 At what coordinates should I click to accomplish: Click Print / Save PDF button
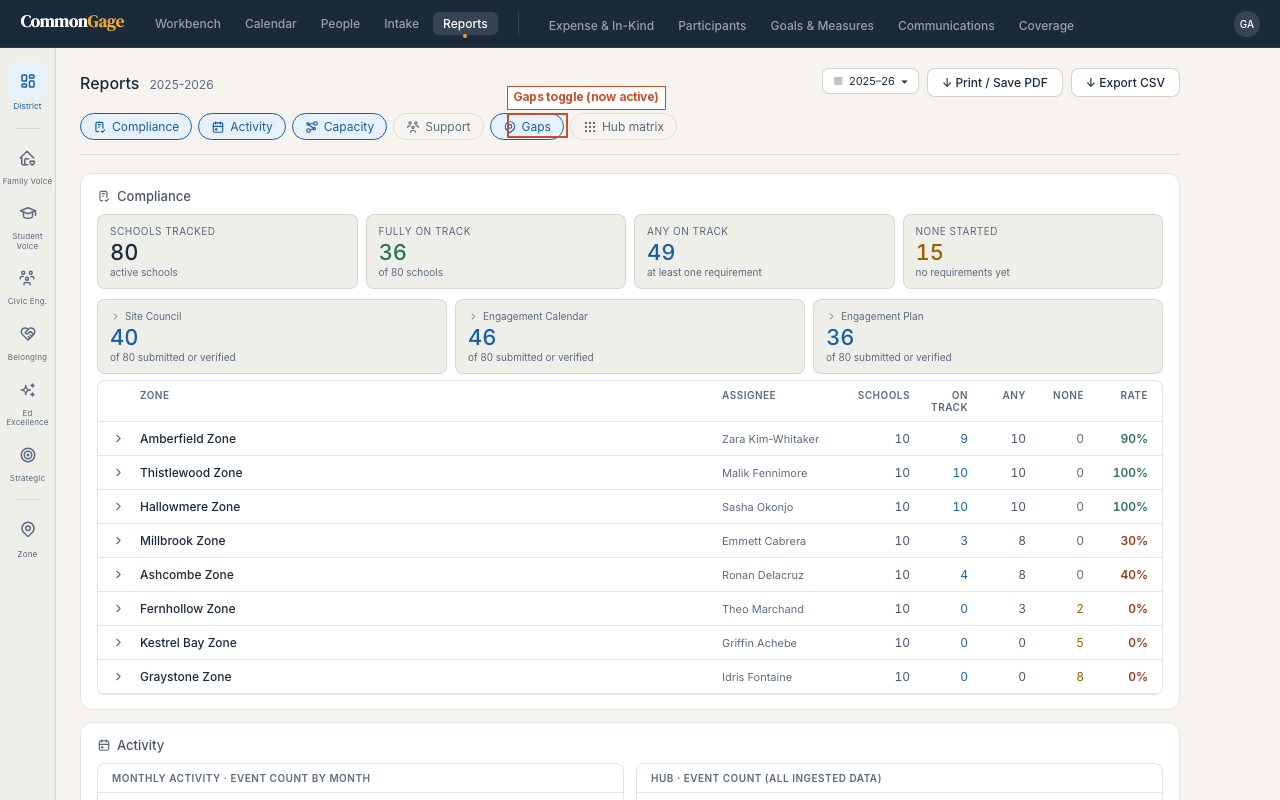click(995, 82)
